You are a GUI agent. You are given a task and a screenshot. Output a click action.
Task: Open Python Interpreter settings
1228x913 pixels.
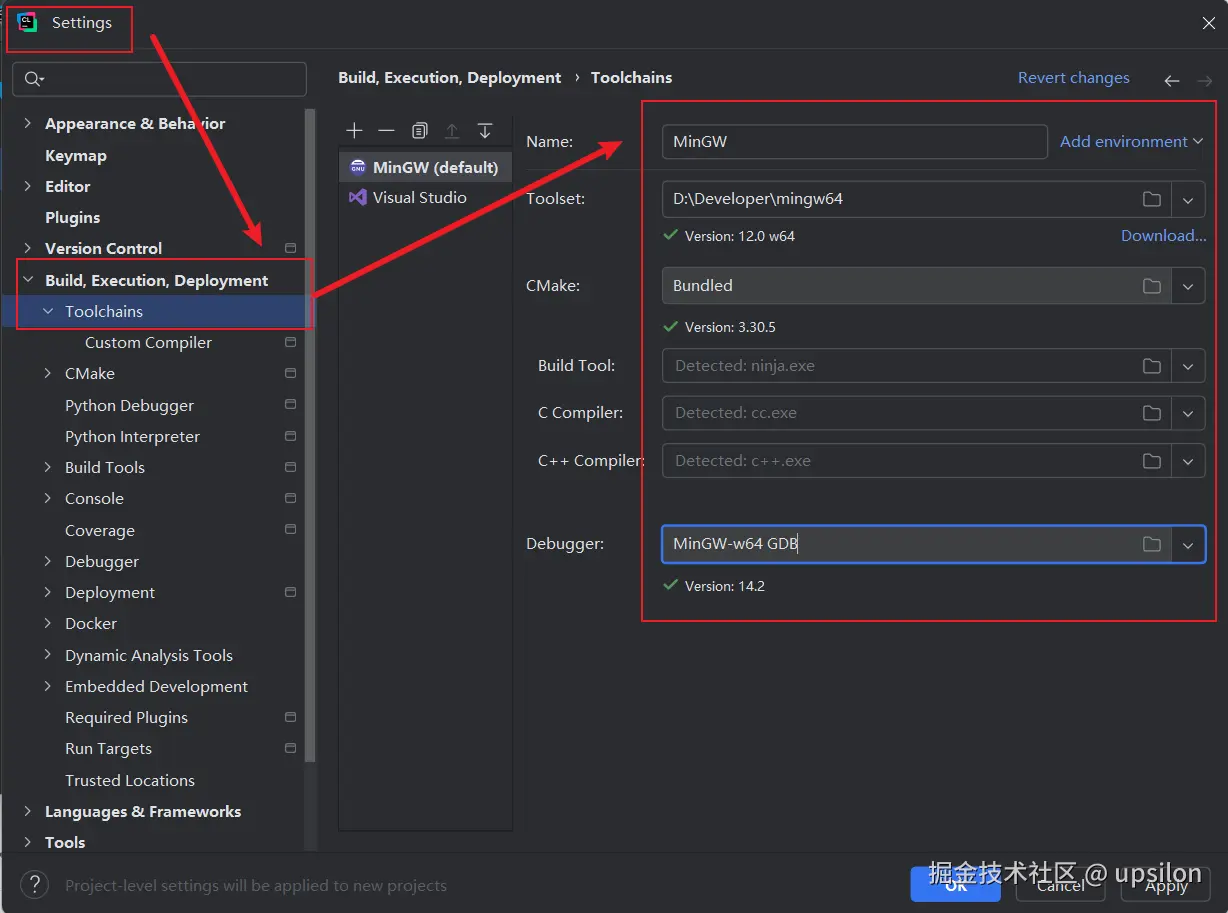tap(132, 436)
